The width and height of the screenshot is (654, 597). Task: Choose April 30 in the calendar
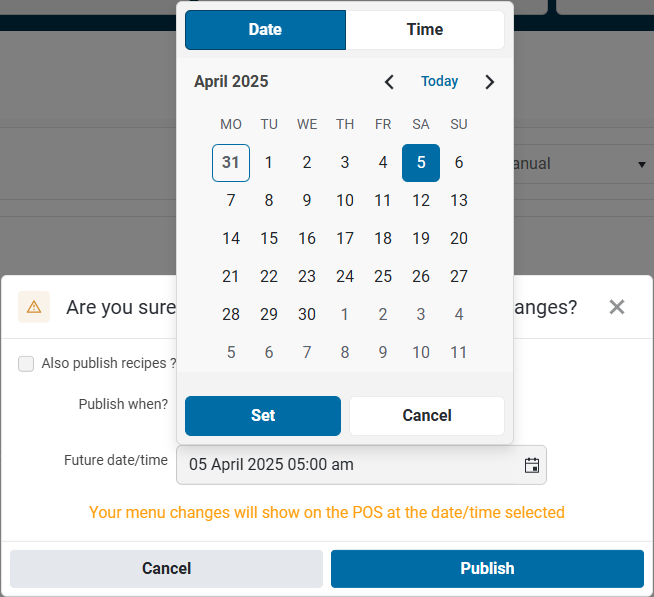coord(307,315)
